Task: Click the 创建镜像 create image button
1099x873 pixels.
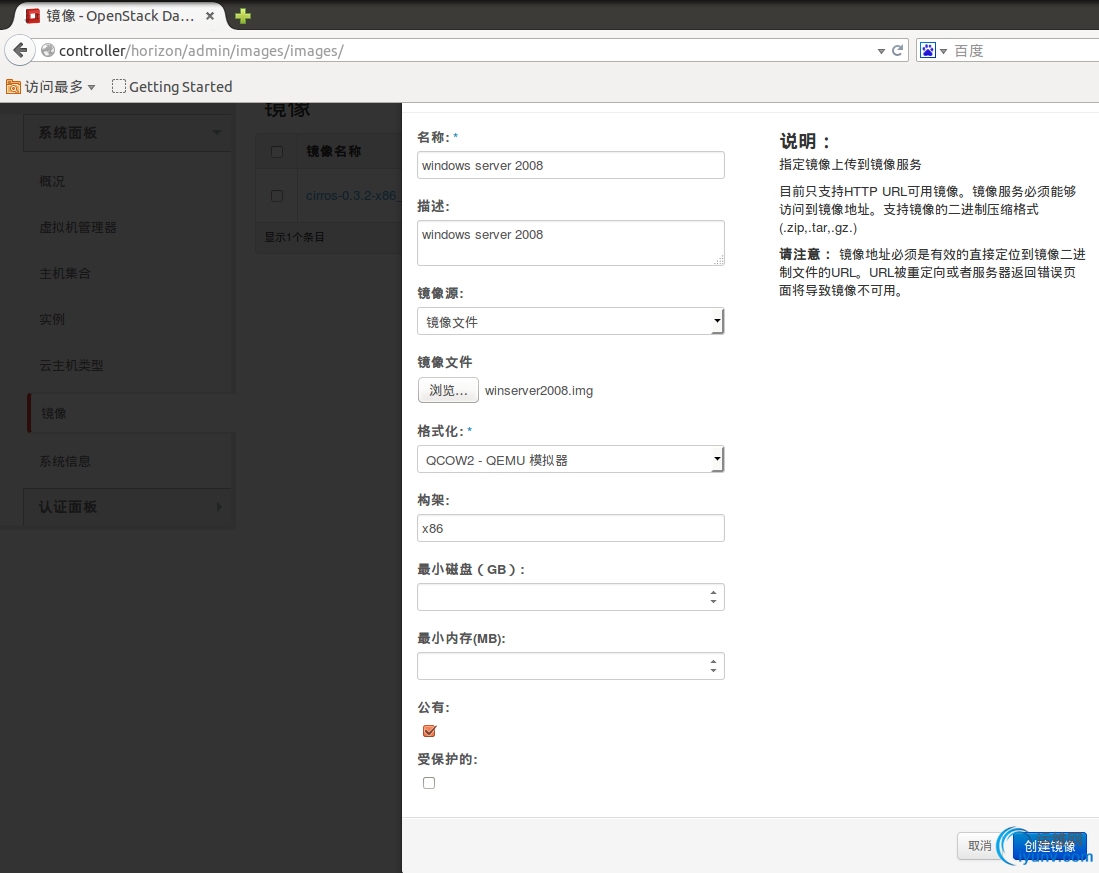Action: 1049,846
